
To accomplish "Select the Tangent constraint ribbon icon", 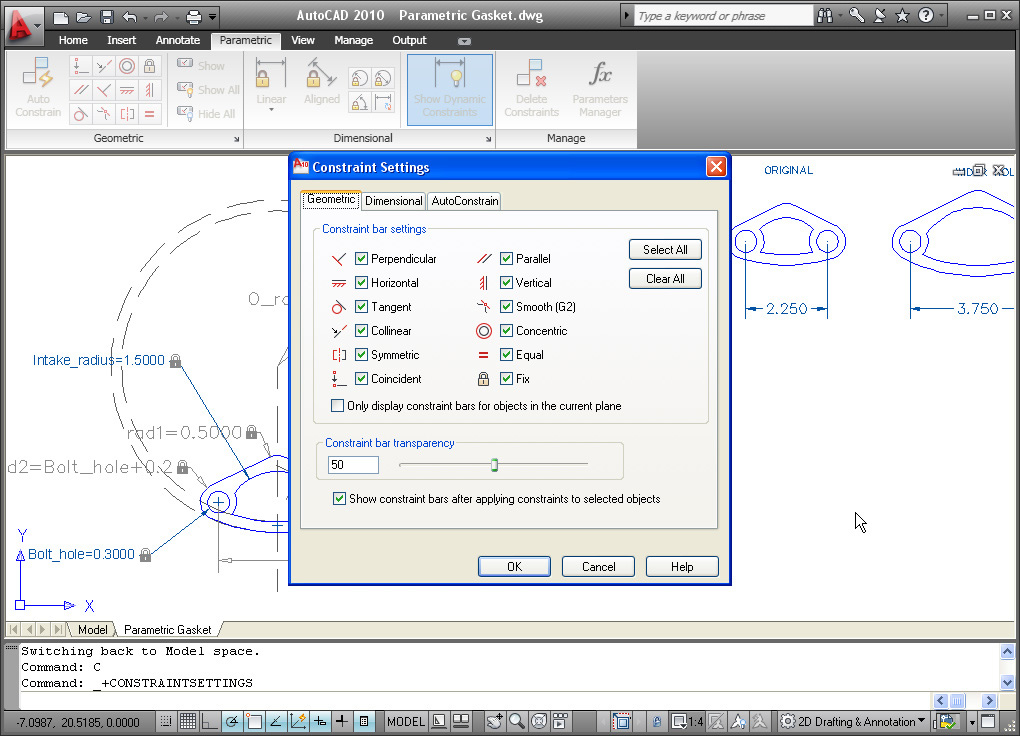I will tap(80, 115).
